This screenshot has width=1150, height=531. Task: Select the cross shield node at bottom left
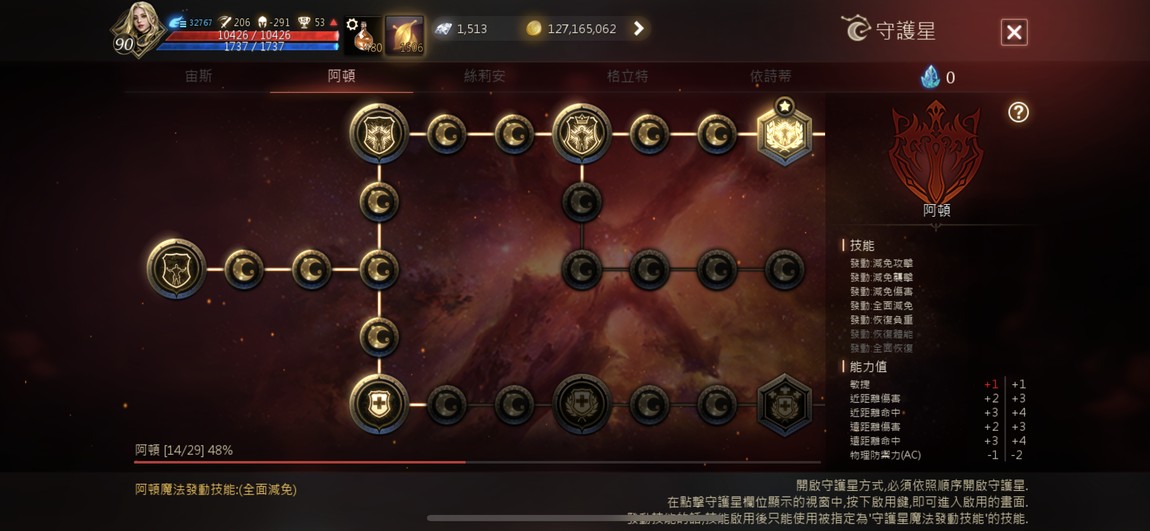click(379, 404)
